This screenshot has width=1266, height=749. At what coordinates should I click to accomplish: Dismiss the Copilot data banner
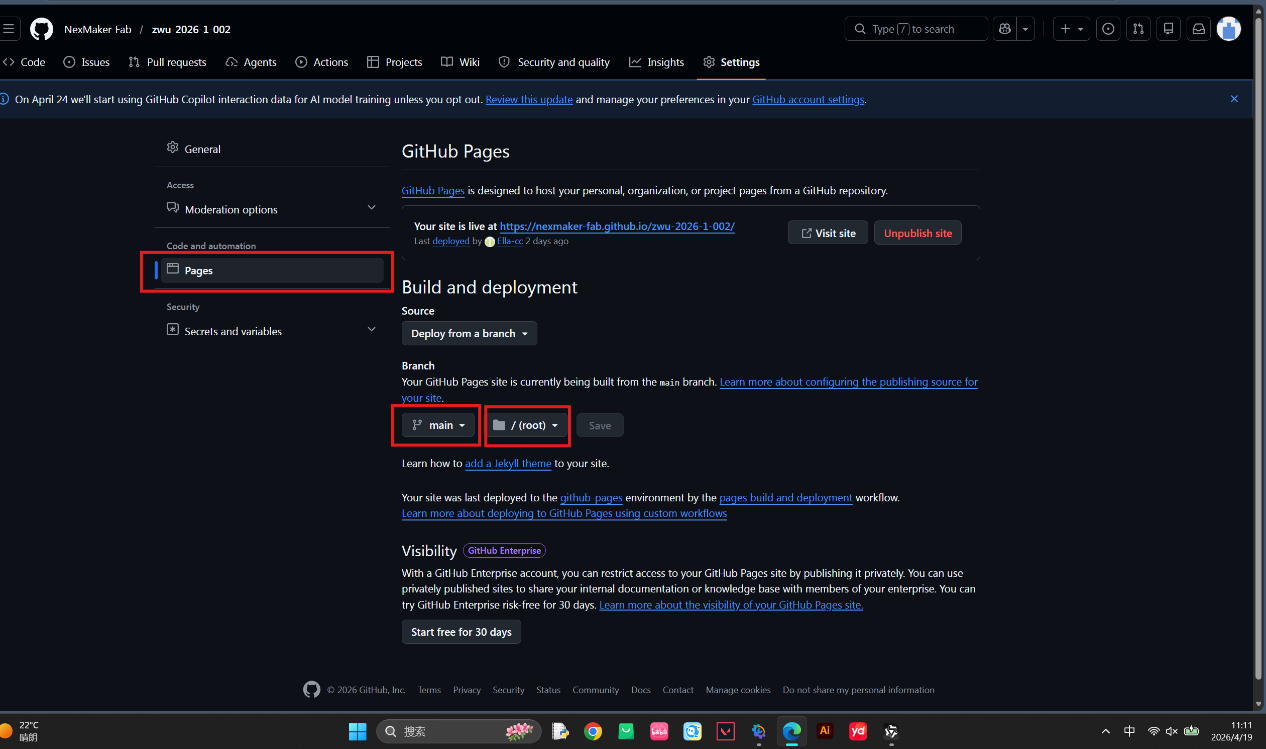coord(1234,99)
